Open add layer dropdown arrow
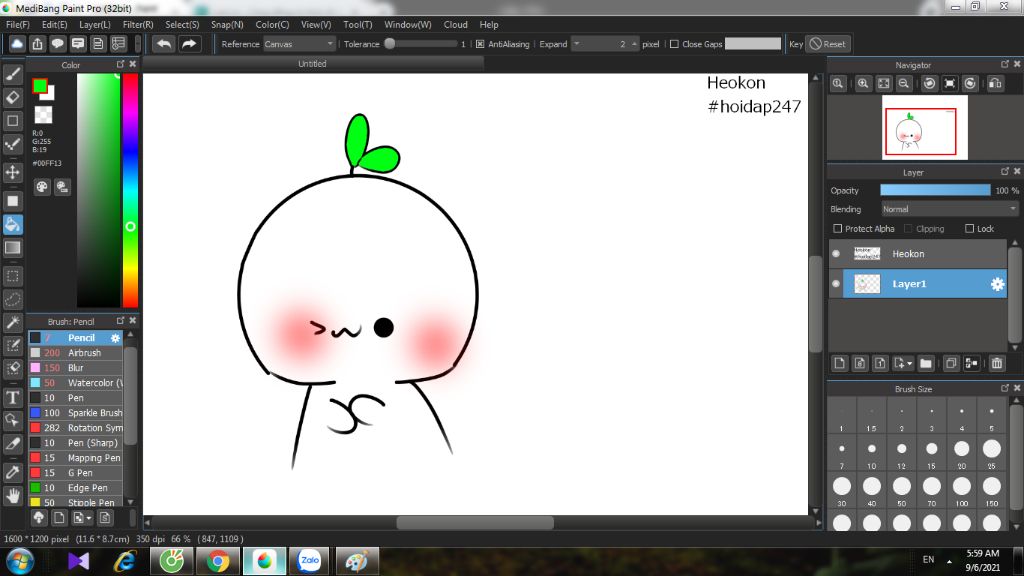Screen dimensions: 1024x576 click(910, 363)
